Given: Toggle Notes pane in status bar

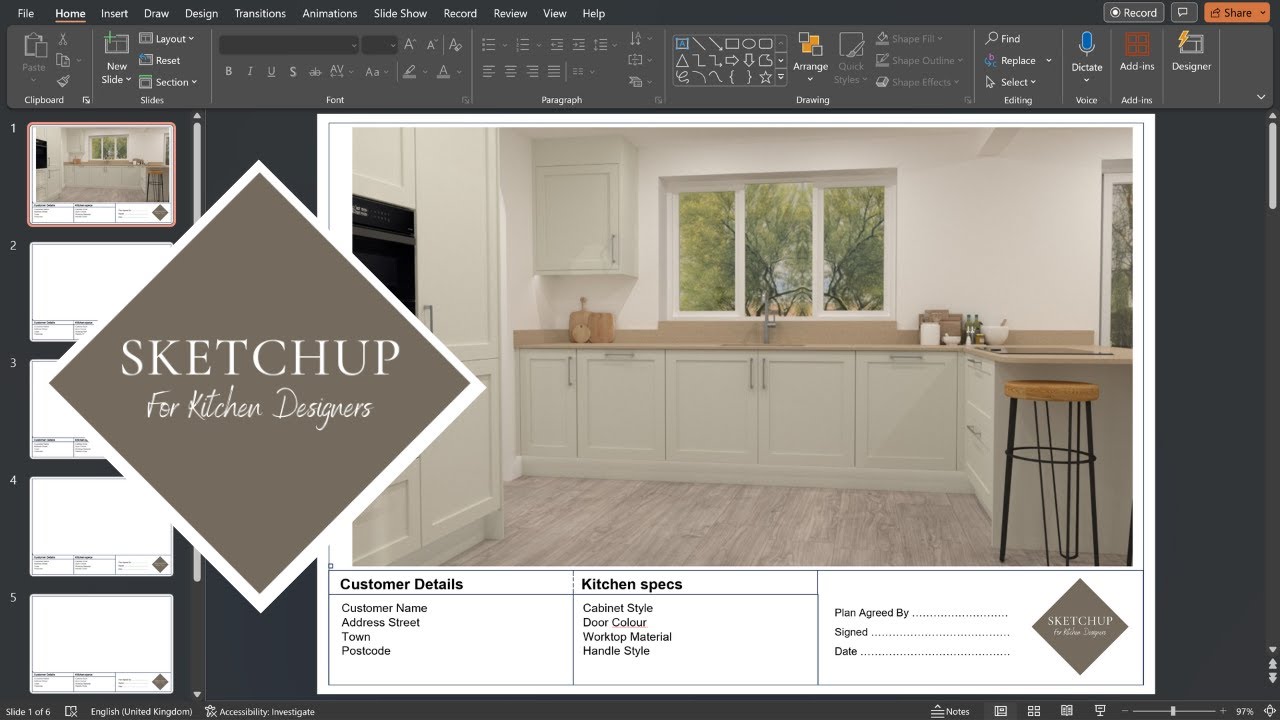Looking at the screenshot, I should pyautogui.click(x=951, y=712).
